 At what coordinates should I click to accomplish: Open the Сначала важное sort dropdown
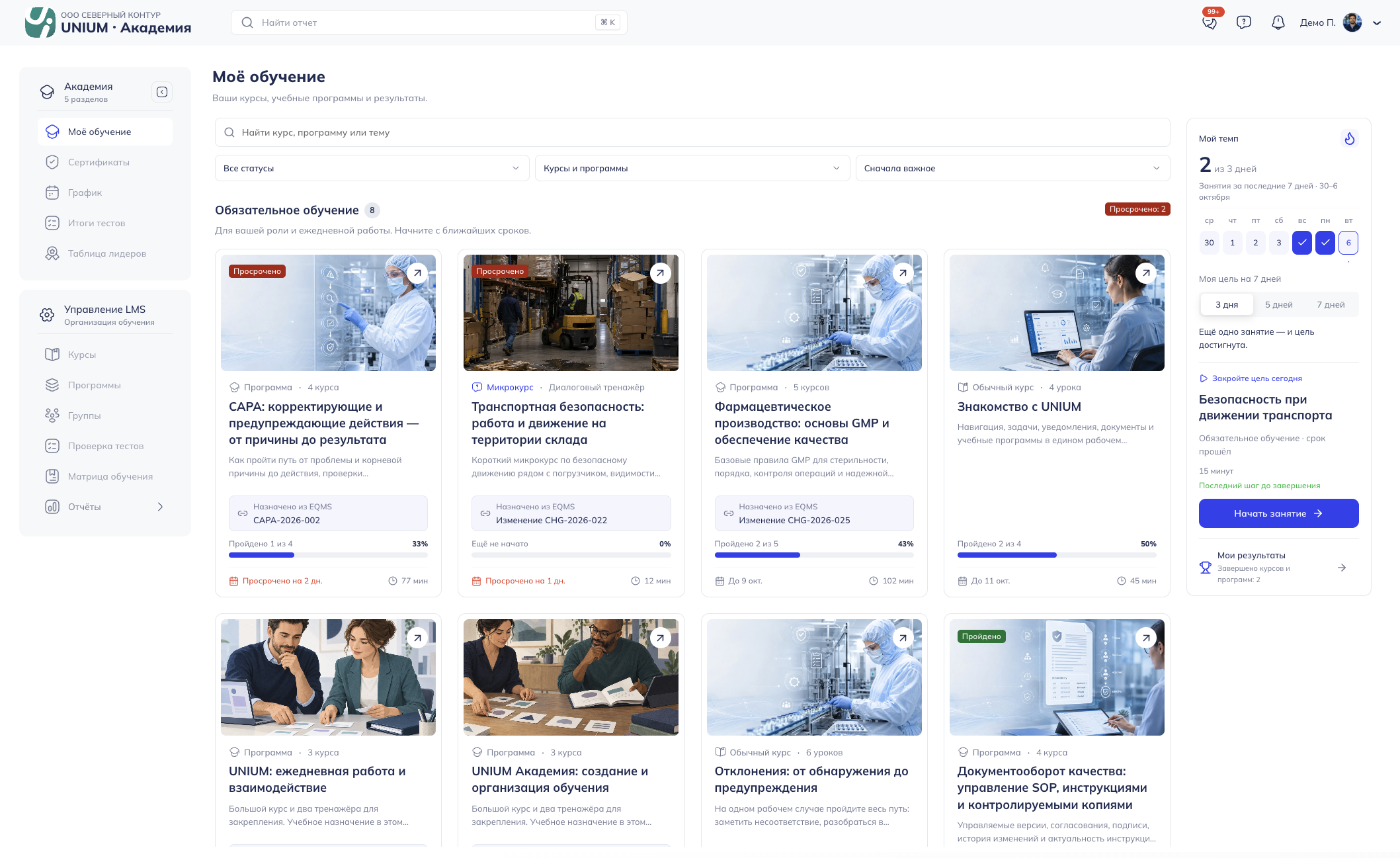click(1012, 168)
